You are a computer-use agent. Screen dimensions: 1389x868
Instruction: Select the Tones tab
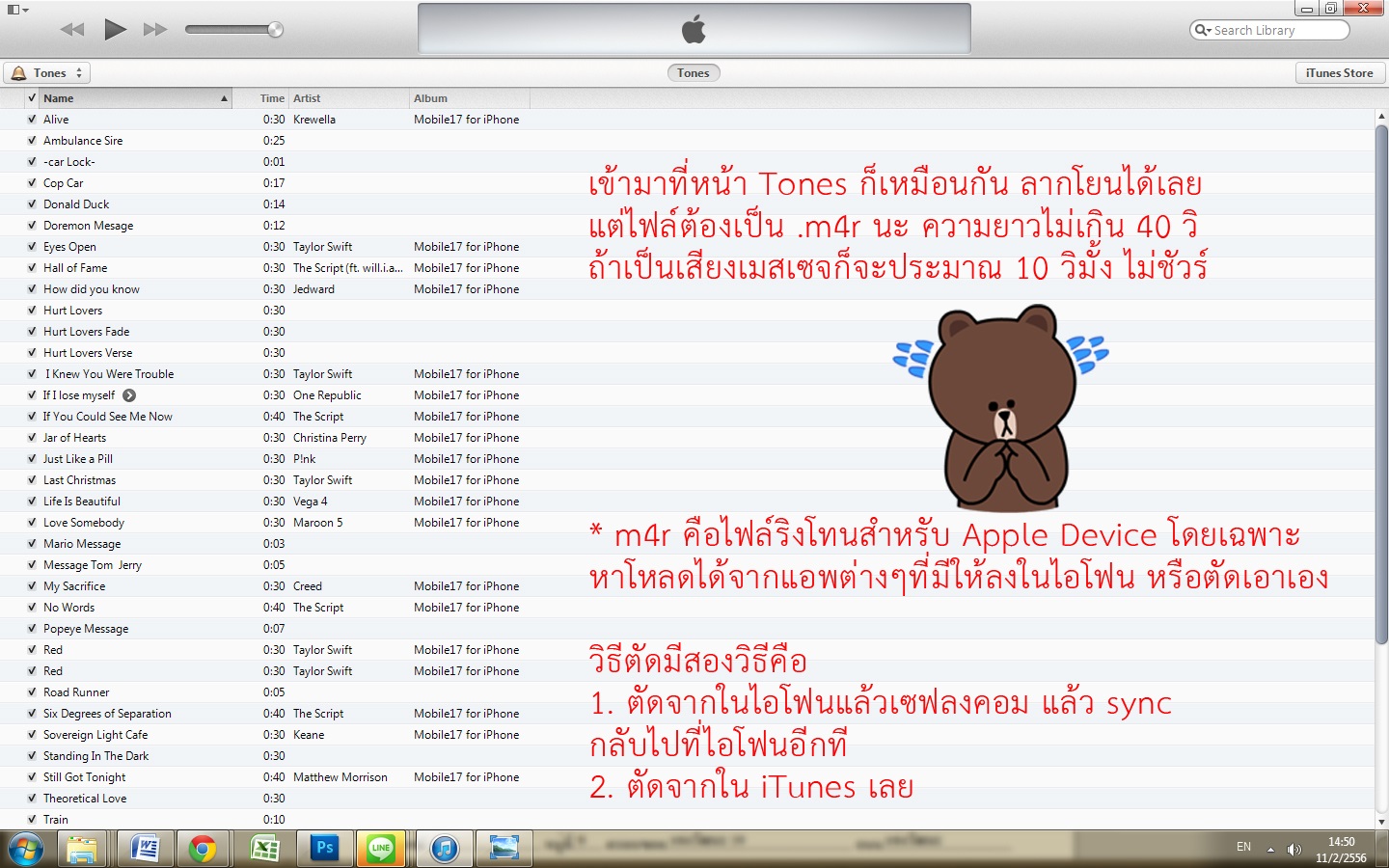(x=693, y=73)
